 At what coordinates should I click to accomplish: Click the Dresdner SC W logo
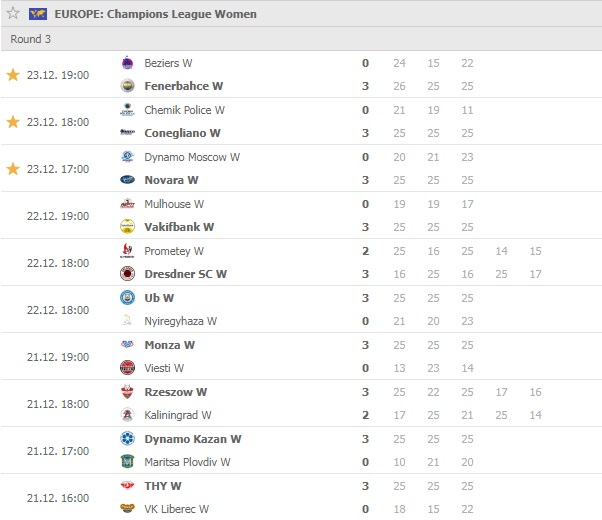point(127,273)
